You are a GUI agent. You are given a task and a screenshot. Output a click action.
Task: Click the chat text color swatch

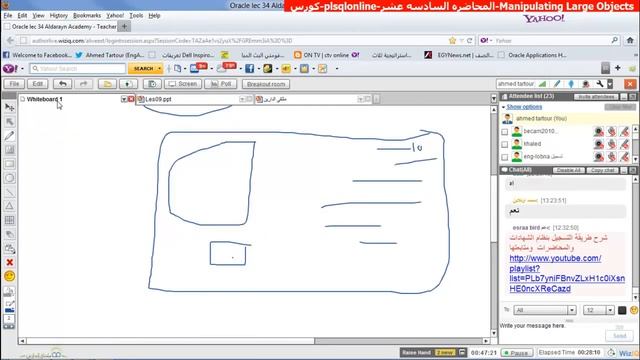tap(622, 310)
